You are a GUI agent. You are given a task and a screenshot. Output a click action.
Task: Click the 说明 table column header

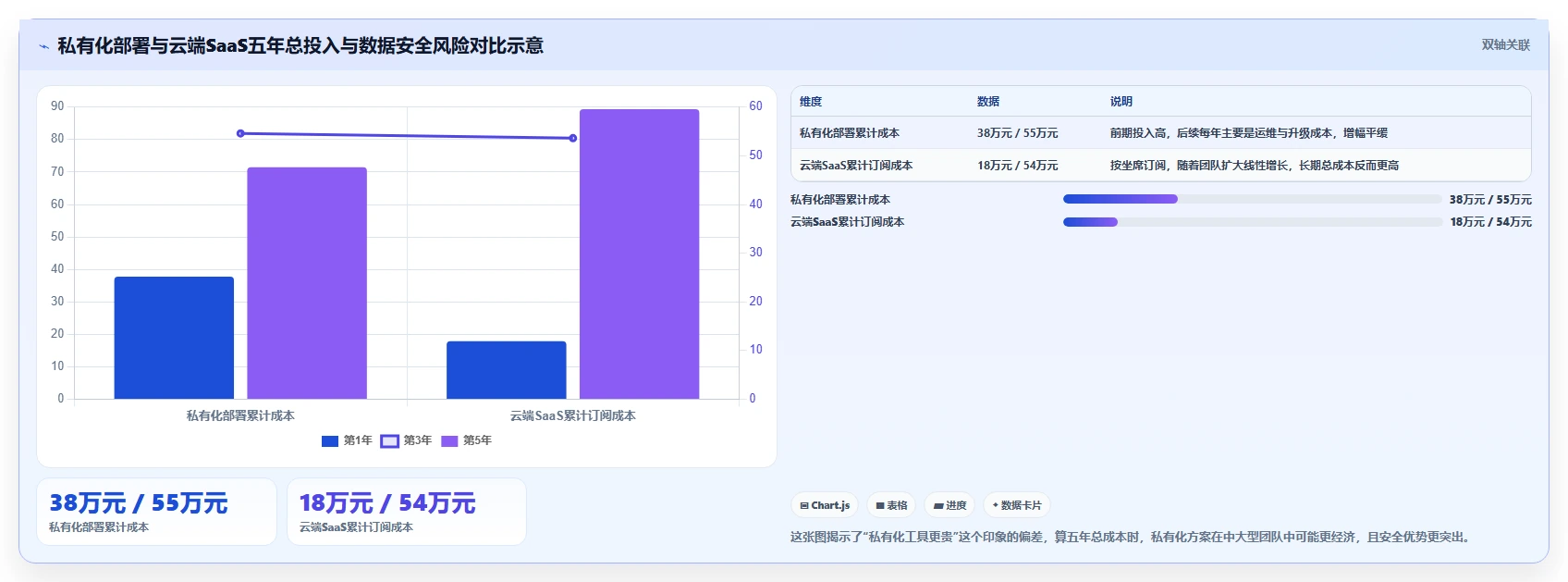pos(1121,102)
